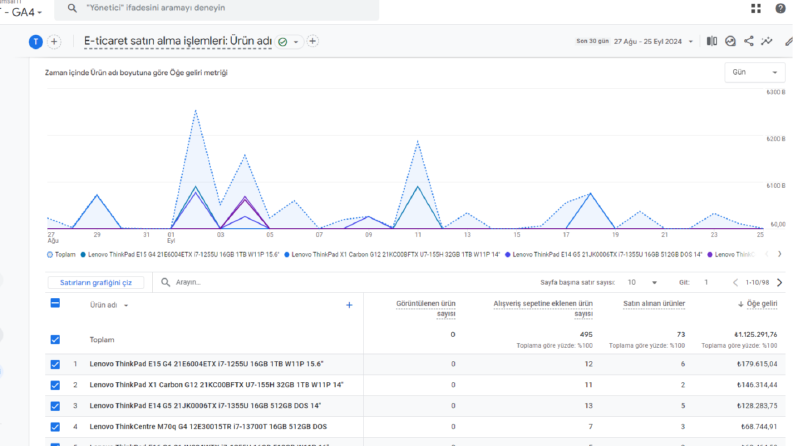Add a secondary dimension with the blue plus
Image resolution: width=793 pixels, height=446 pixels.
click(x=349, y=305)
